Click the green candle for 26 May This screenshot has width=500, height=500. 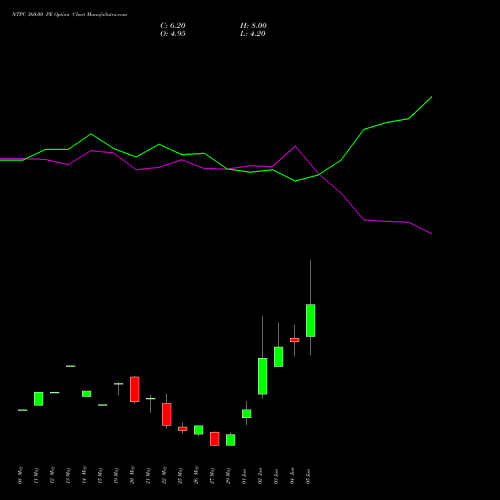pyautogui.click(x=199, y=430)
